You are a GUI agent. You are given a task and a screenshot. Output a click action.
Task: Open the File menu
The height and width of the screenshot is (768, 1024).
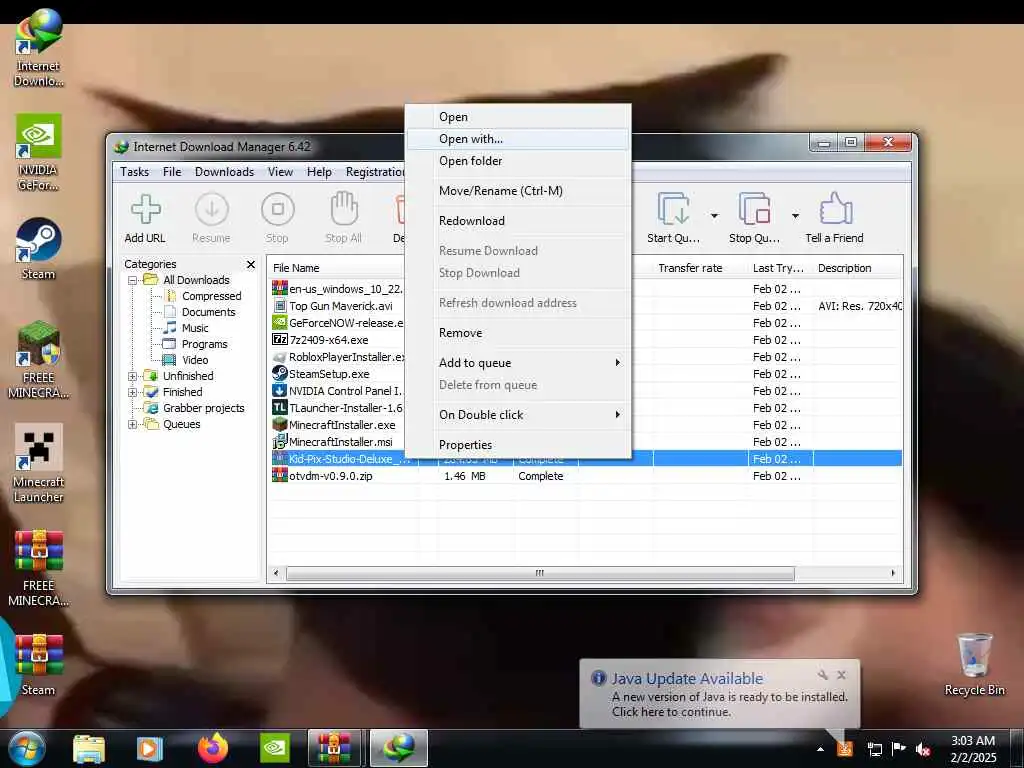[x=172, y=172]
